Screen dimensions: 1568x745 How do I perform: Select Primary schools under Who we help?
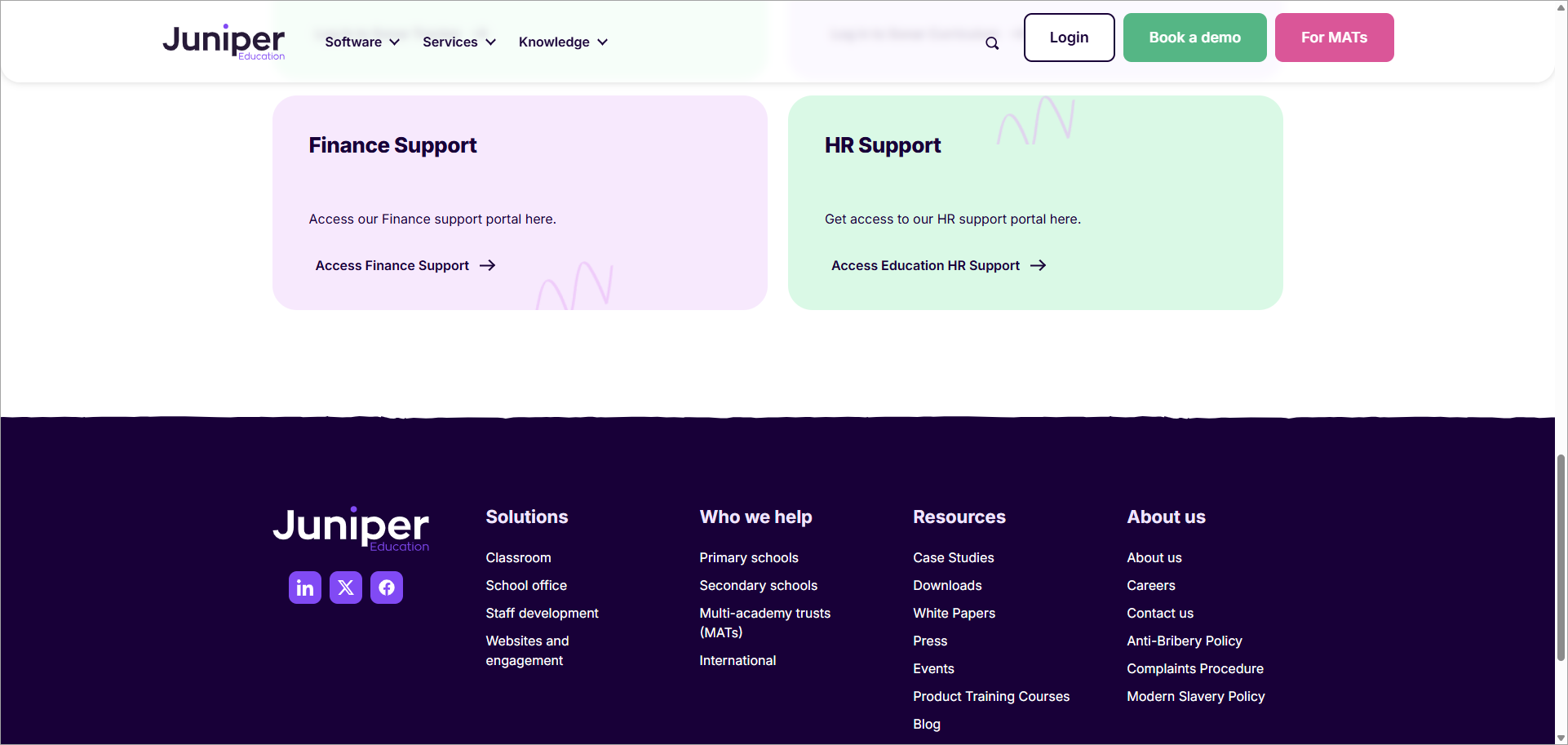748,557
